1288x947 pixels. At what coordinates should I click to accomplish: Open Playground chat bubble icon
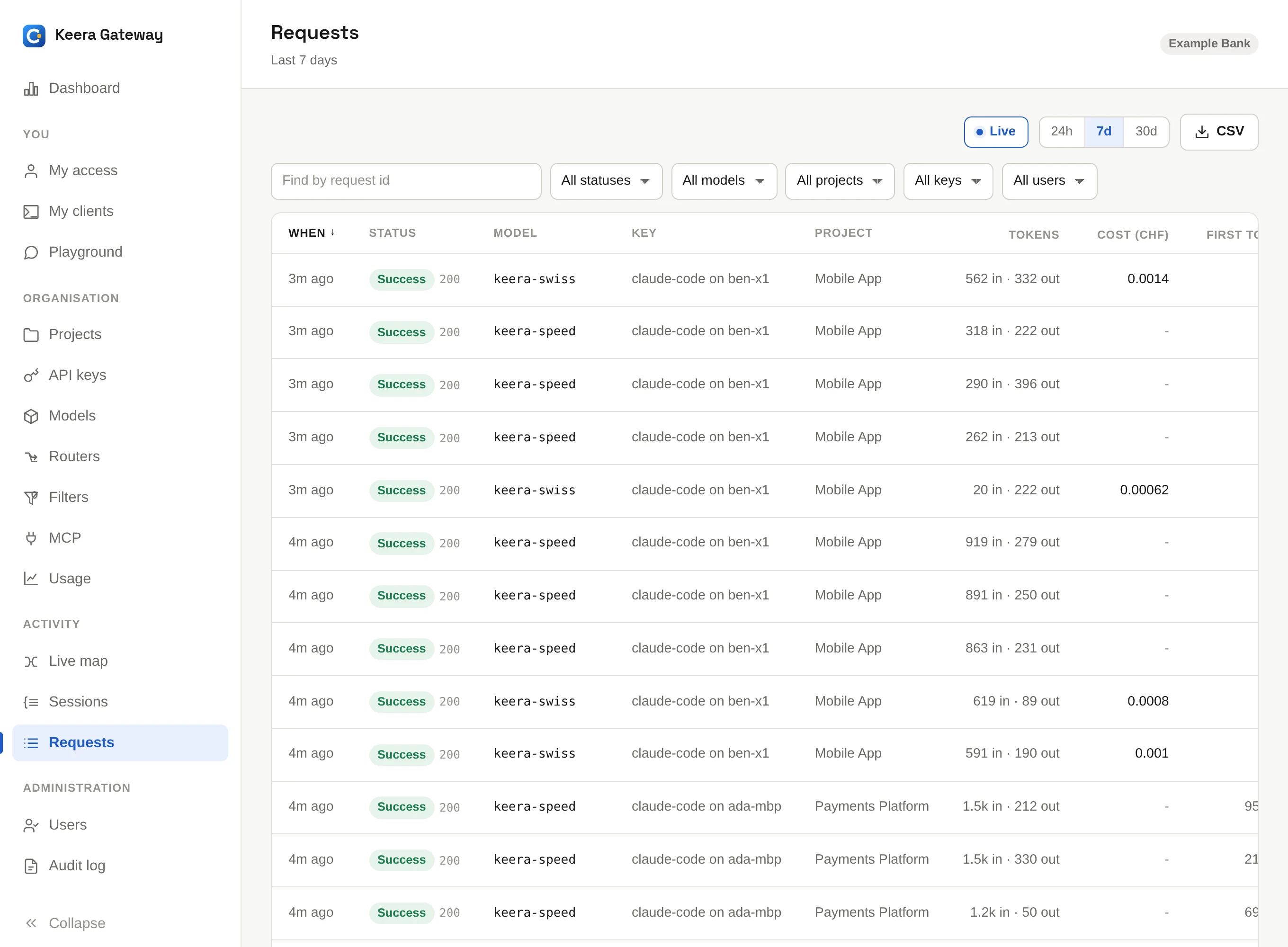tap(31, 252)
